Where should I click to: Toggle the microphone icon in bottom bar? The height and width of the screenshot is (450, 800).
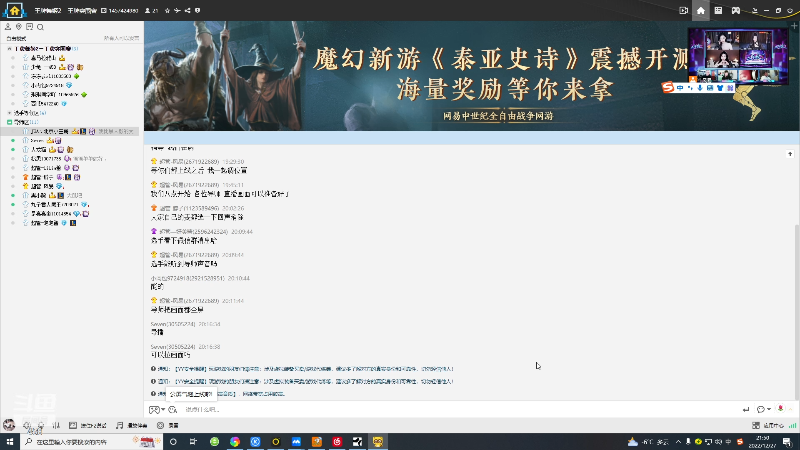click(x=41, y=425)
